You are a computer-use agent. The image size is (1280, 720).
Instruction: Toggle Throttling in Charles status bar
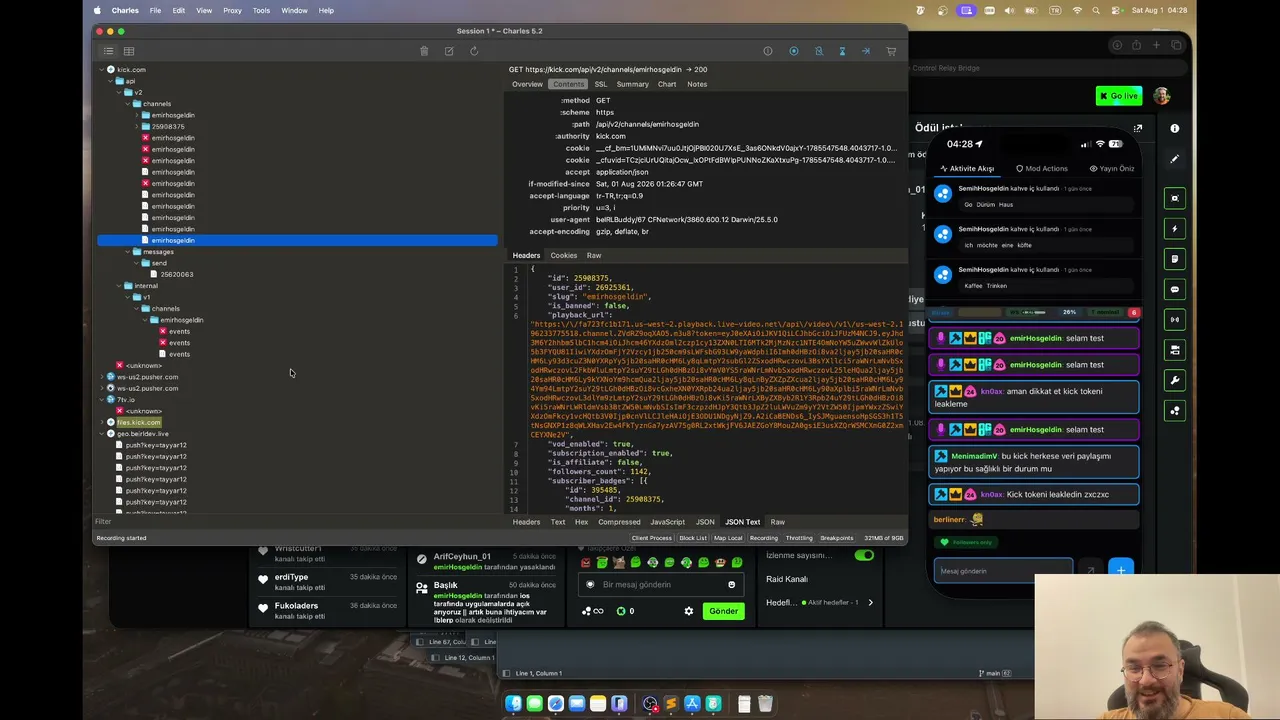[x=799, y=538]
